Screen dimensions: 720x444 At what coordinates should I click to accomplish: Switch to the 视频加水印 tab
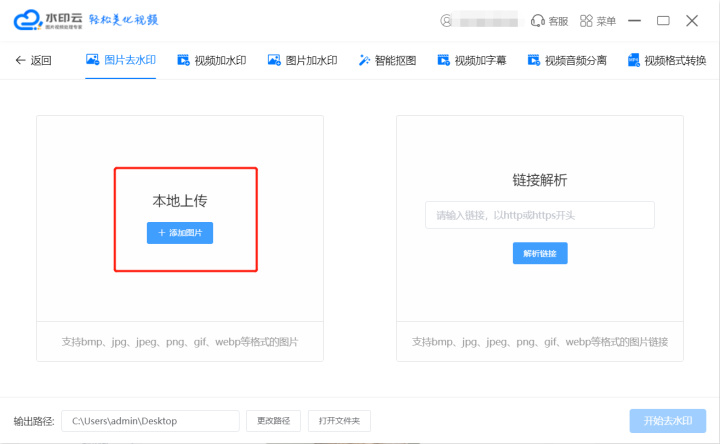tap(211, 60)
